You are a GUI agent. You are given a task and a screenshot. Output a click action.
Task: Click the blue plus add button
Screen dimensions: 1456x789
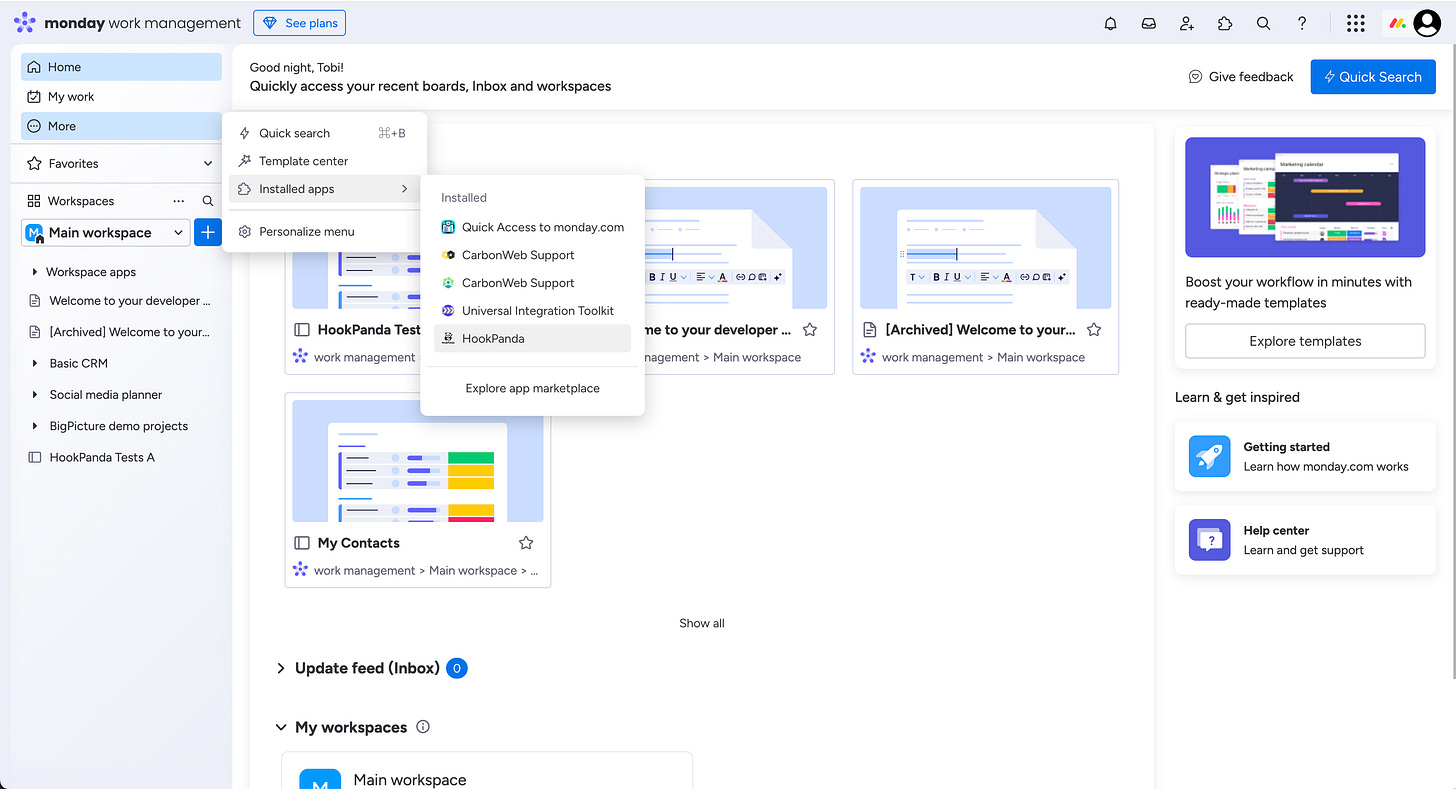pyautogui.click(x=208, y=233)
